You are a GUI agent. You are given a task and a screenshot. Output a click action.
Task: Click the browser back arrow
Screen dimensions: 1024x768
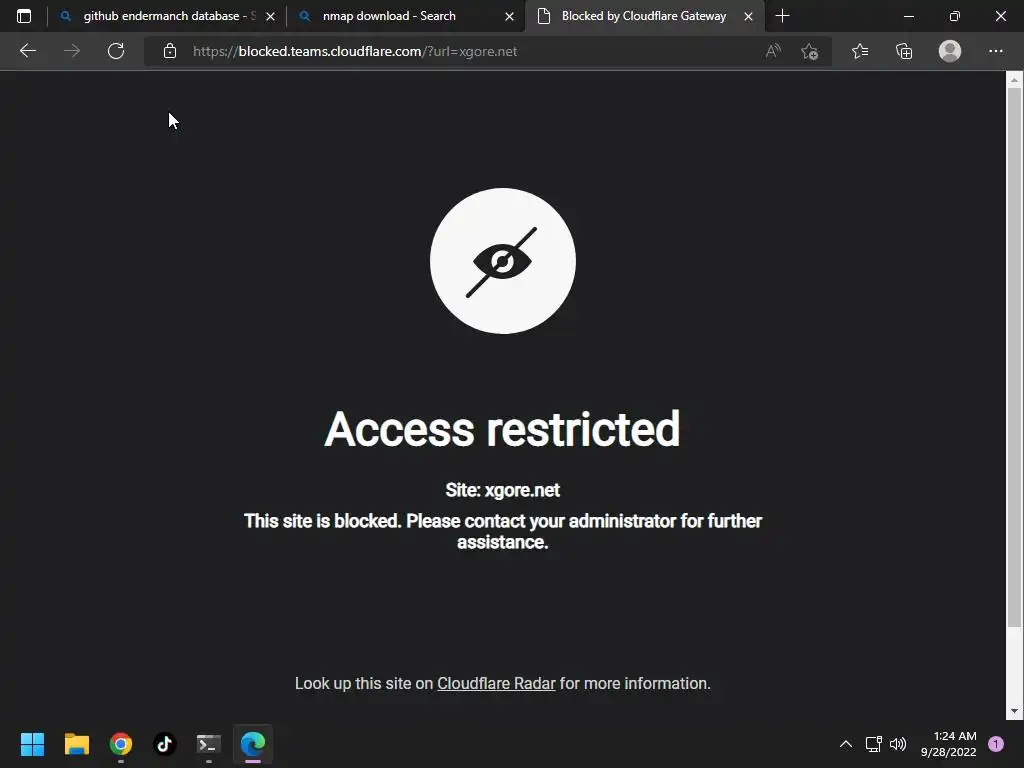27,51
